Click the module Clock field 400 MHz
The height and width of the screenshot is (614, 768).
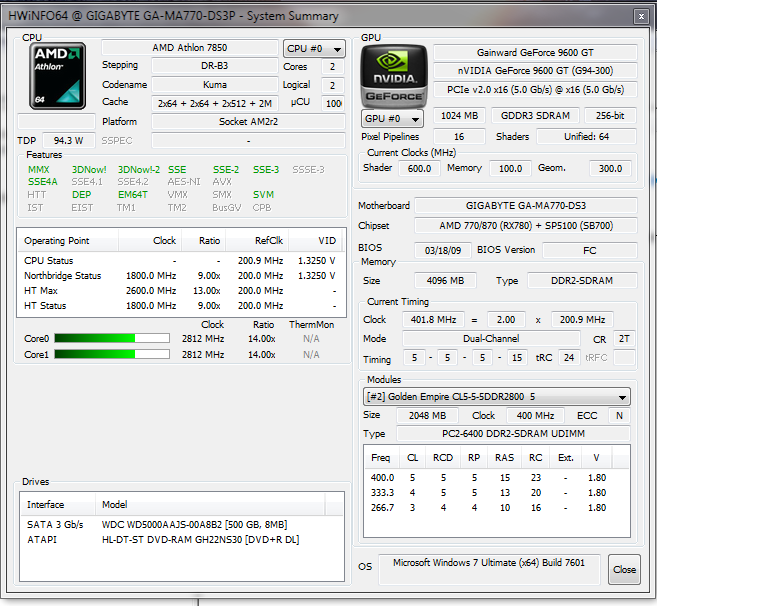point(535,416)
